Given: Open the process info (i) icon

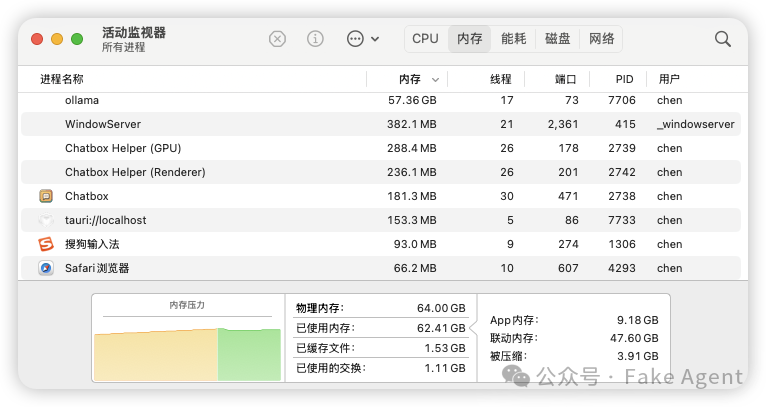Looking at the screenshot, I should [x=315, y=39].
